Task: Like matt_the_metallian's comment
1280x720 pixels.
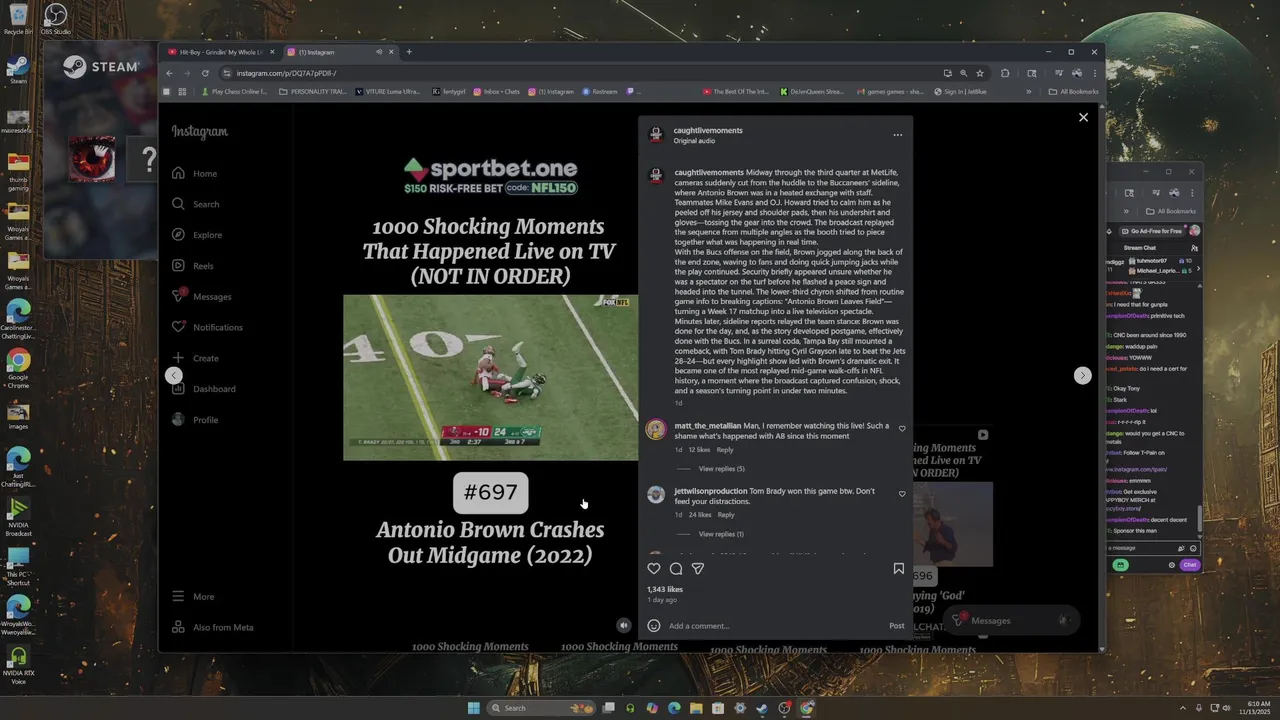Action: [x=902, y=429]
